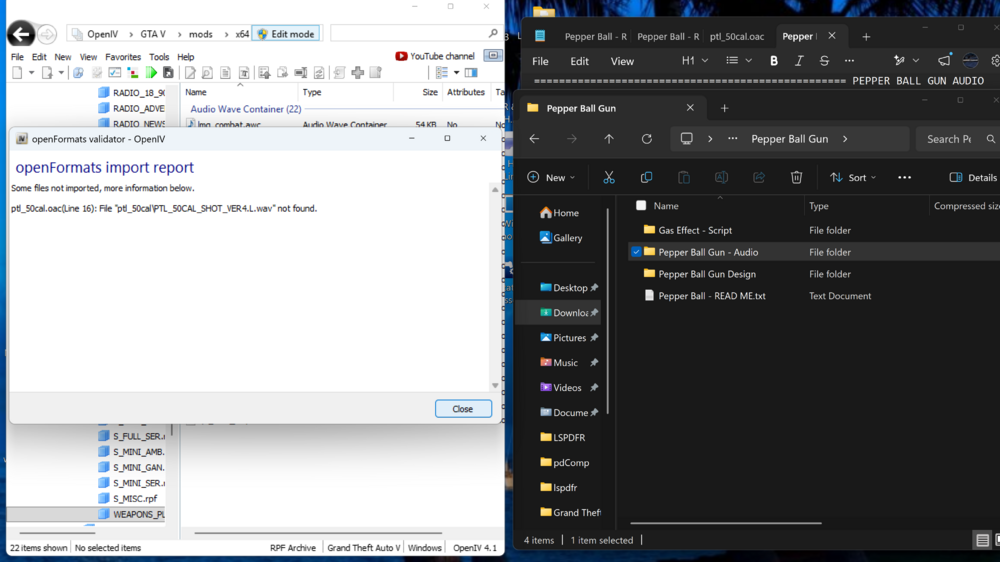Switch Explorer to details view icon in status bar

click(982, 540)
